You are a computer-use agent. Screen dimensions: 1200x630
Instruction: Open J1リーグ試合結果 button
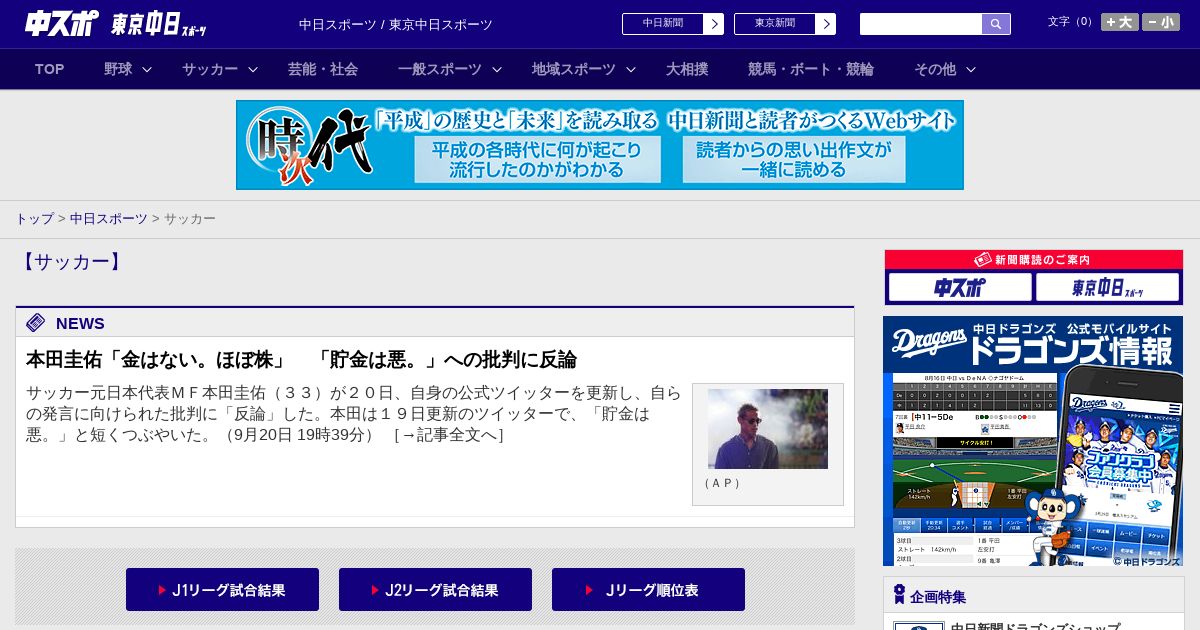[222, 590]
